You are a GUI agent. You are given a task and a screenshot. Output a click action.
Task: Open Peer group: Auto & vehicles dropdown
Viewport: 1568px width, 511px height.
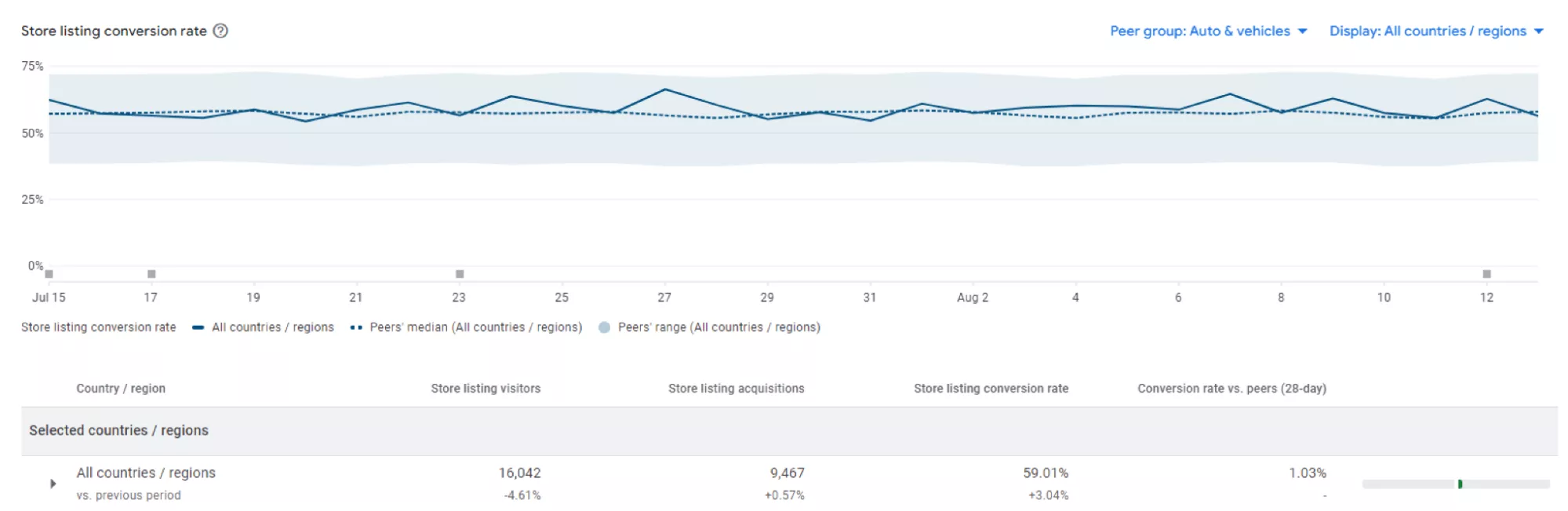[1208, 31]
